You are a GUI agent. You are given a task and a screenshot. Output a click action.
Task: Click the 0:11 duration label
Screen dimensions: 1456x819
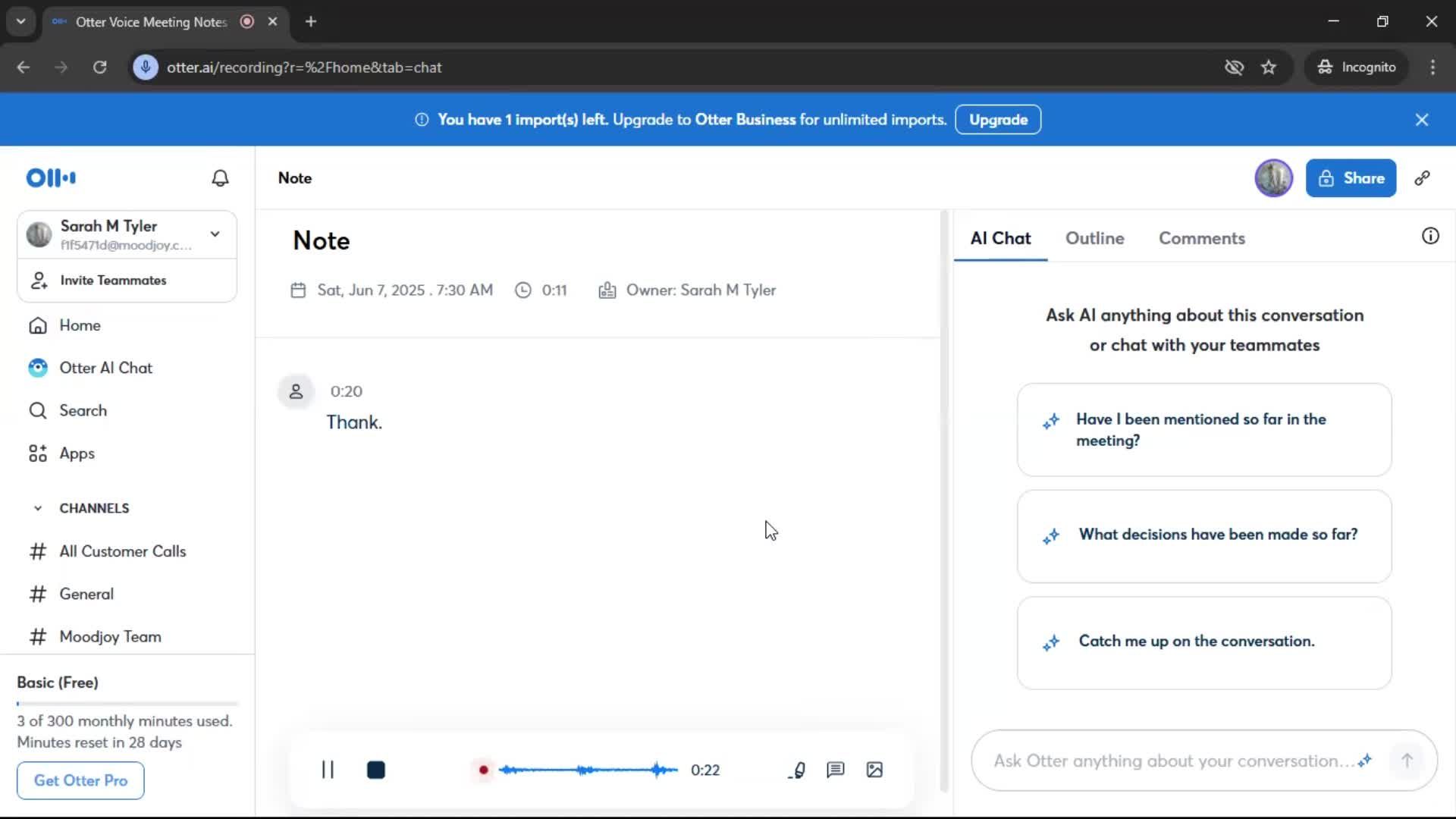pos(554,290)
